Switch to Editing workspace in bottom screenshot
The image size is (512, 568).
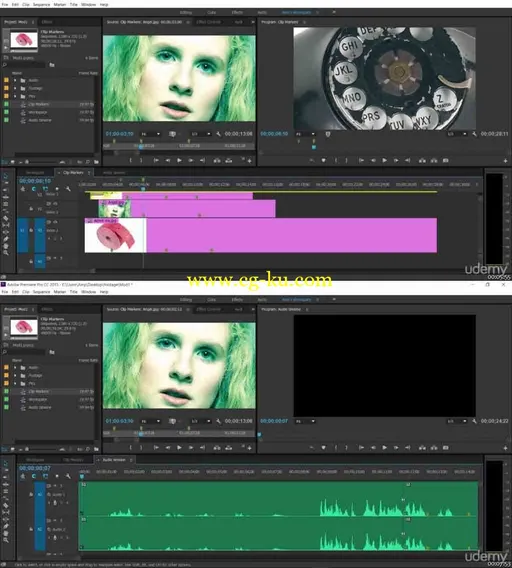pyautogui.click(x=186, y=300)
